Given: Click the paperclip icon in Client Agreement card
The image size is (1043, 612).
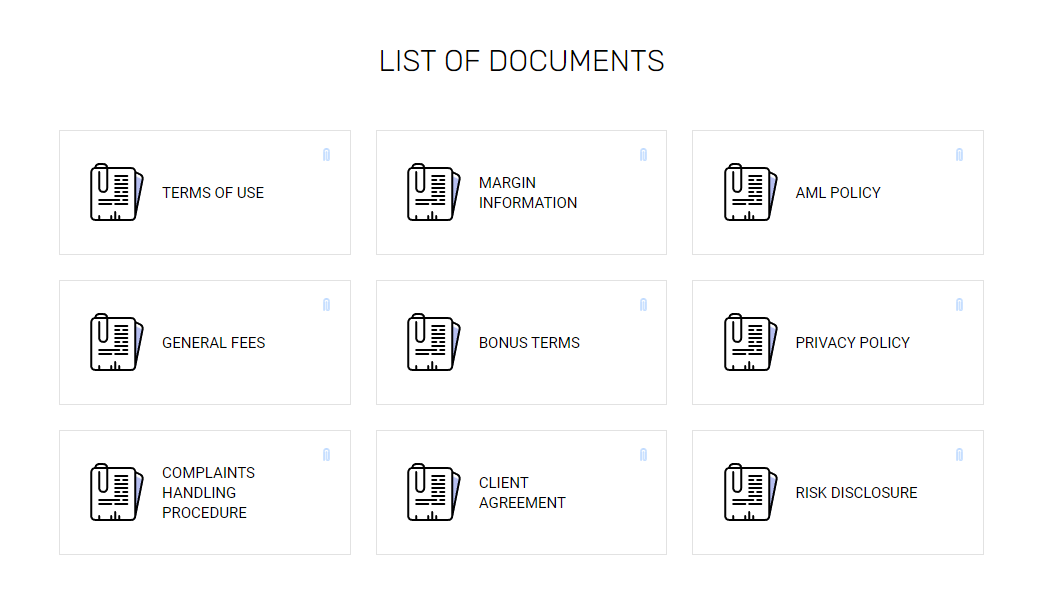Looking at the screenshot, I should (x=643, y=454).
